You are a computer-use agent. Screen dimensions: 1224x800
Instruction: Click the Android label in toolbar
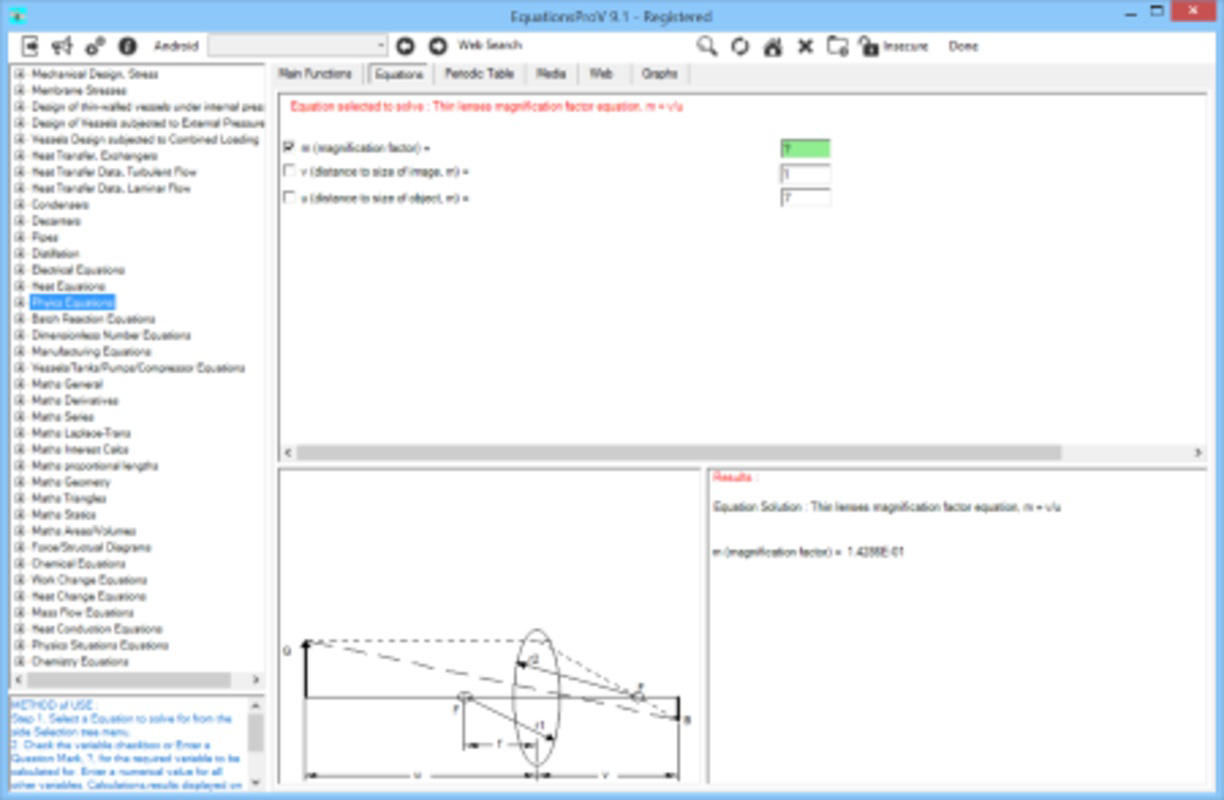176,46
